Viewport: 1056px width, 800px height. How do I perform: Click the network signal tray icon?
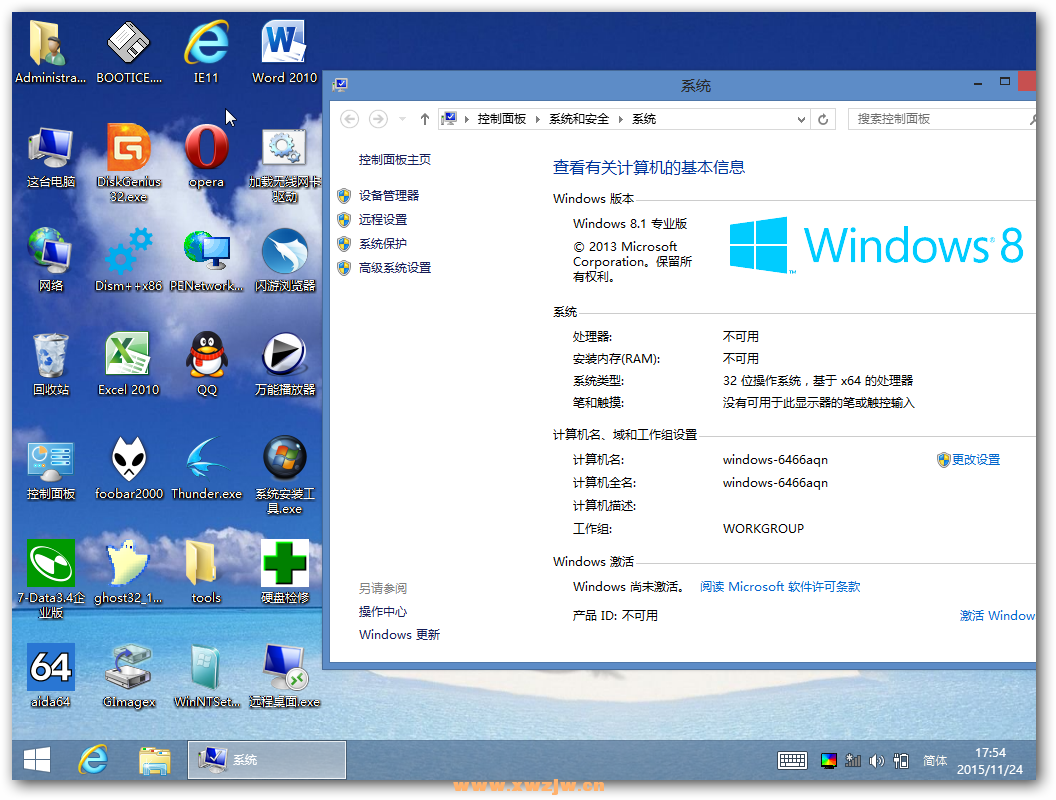coord(853,761)
